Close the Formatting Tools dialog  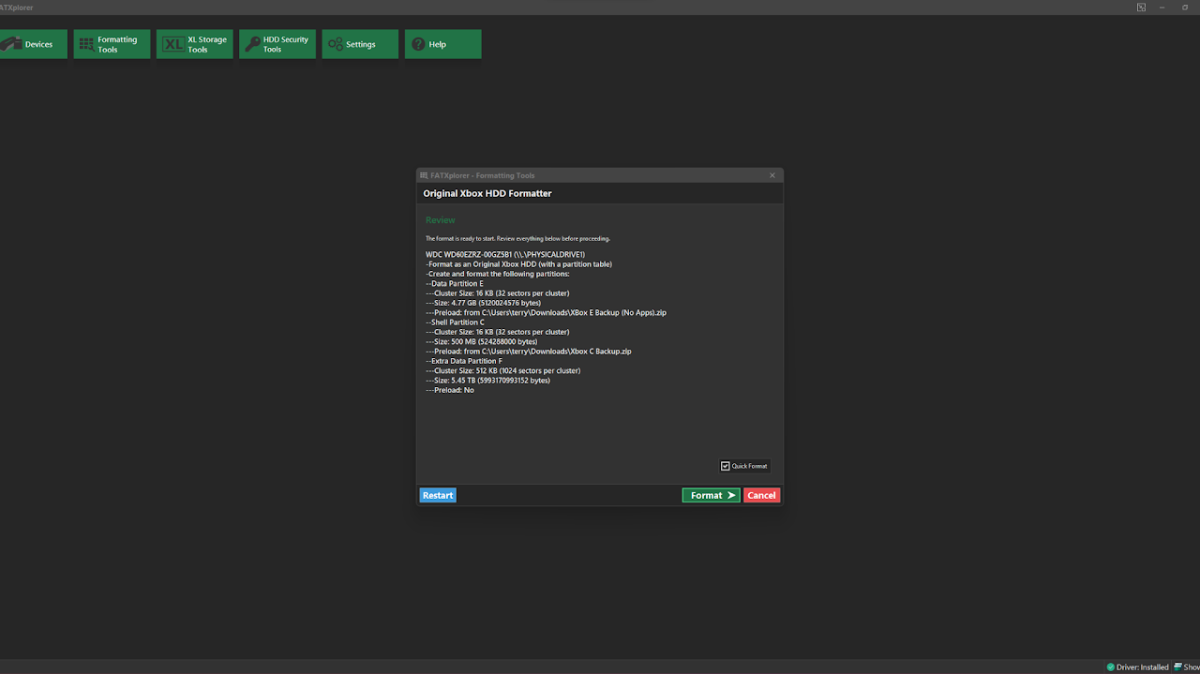click(772, 175)
